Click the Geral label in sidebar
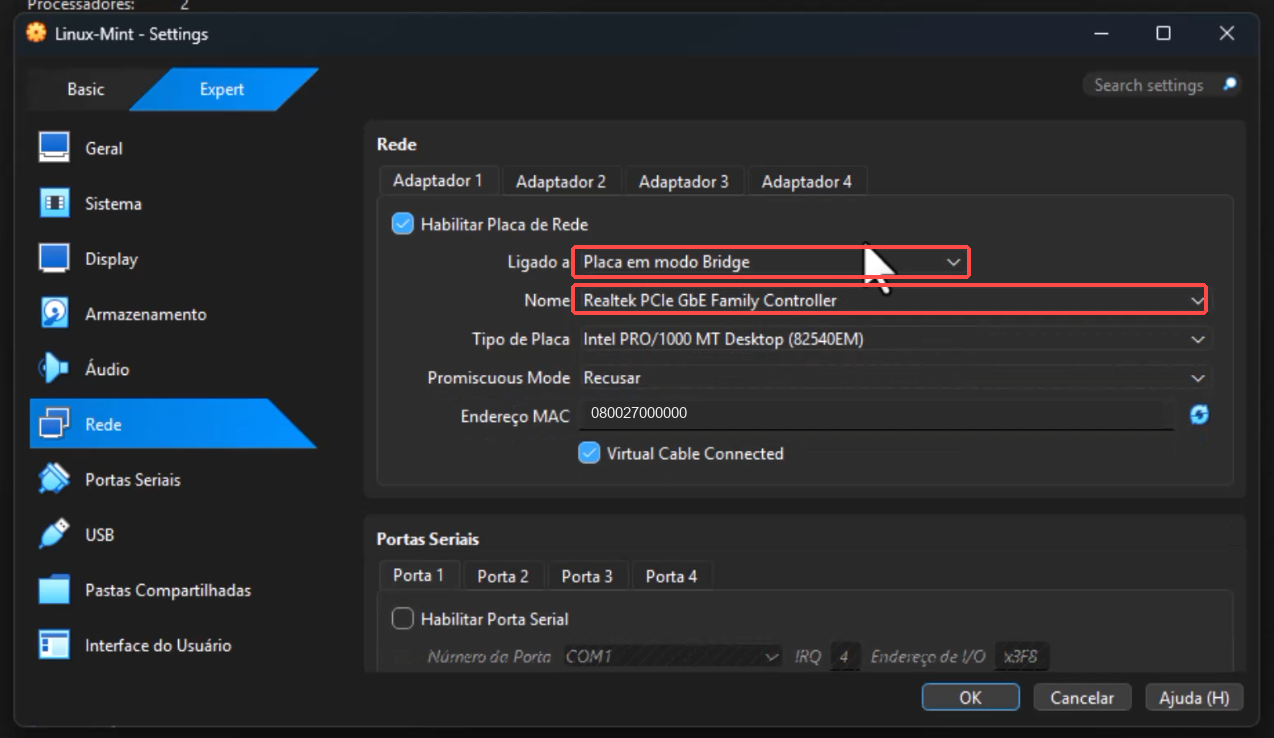Image resolution: width=1274 pixels, height=738 pixels. pos(104,148)
